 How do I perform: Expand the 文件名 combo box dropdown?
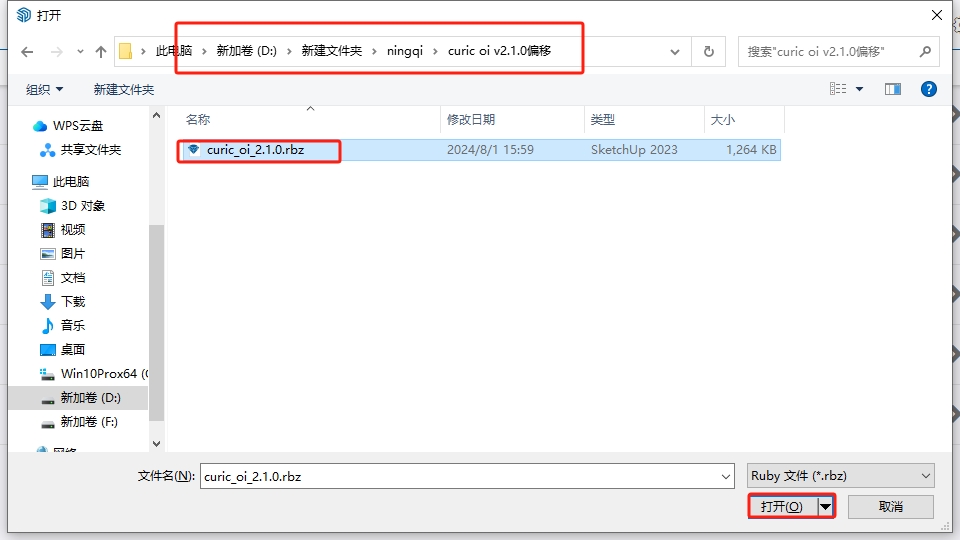coord(726,476)
